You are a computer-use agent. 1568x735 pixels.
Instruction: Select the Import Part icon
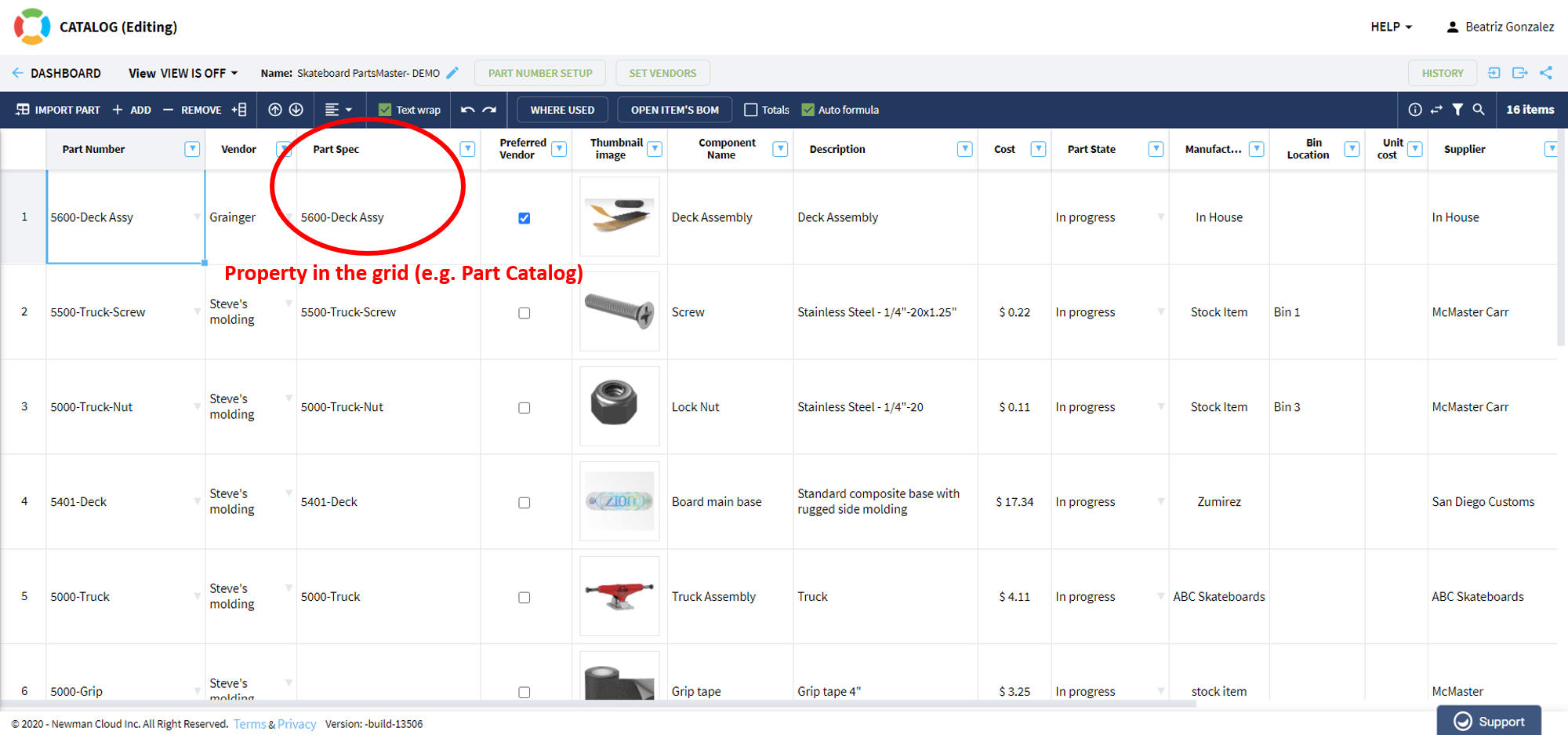tap(23, 110)
